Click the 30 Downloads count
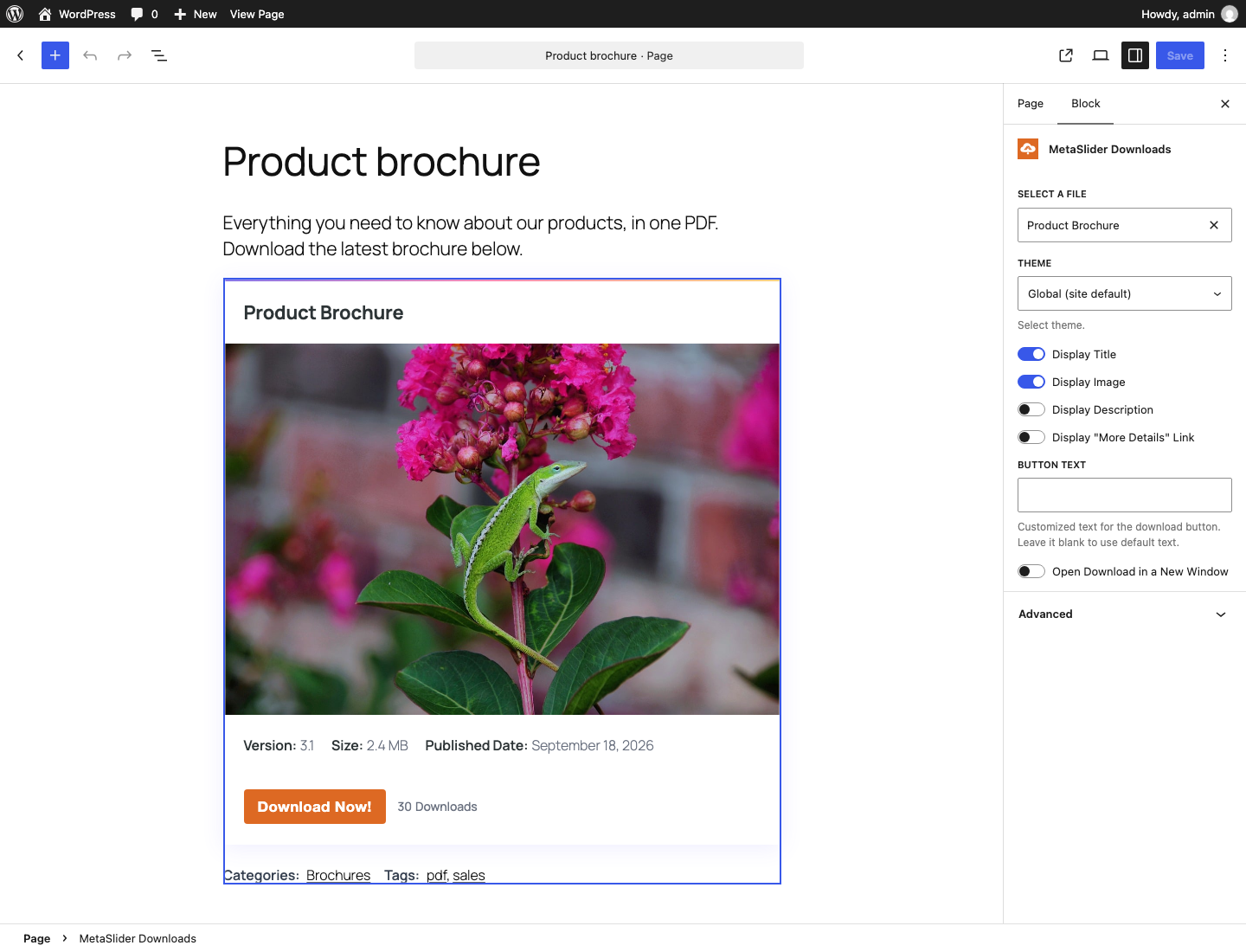This screenshot has height=952, width=1246. tap(437, 807)
